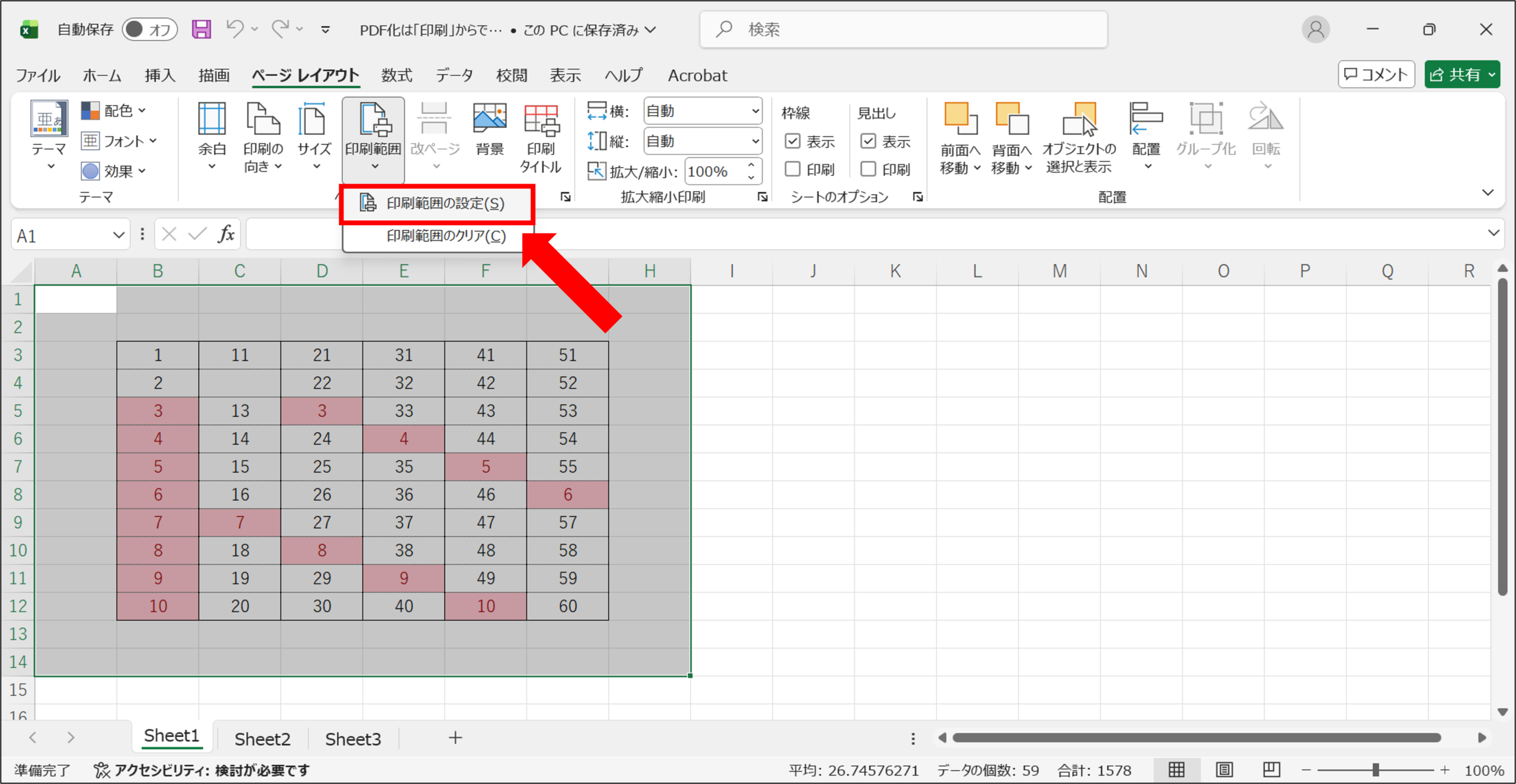Switch to the 数式 ribbon tab
This screenshot has width=1516, height=784.
396,75
